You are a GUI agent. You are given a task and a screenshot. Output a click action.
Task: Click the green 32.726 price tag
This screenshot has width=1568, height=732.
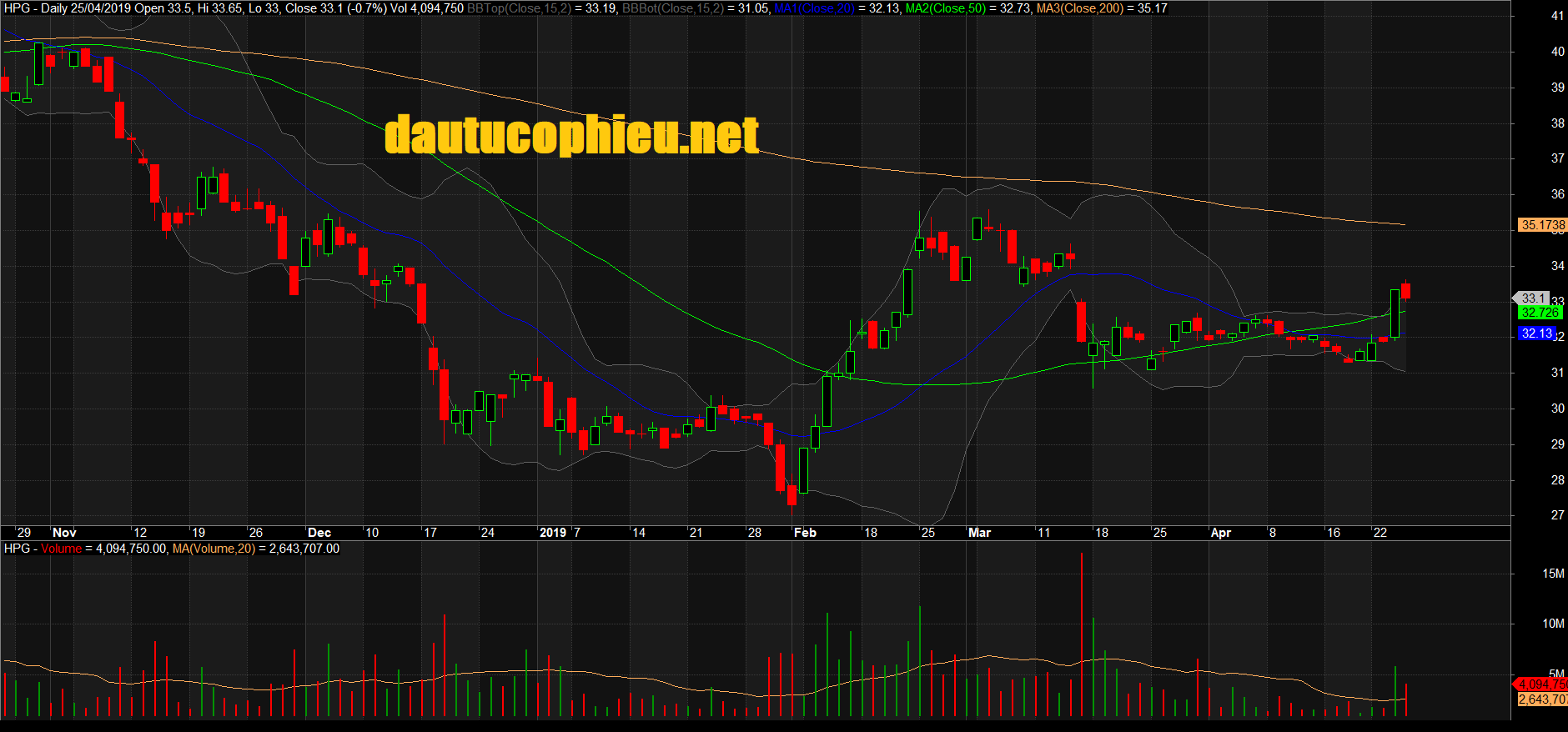point(1539,313)
